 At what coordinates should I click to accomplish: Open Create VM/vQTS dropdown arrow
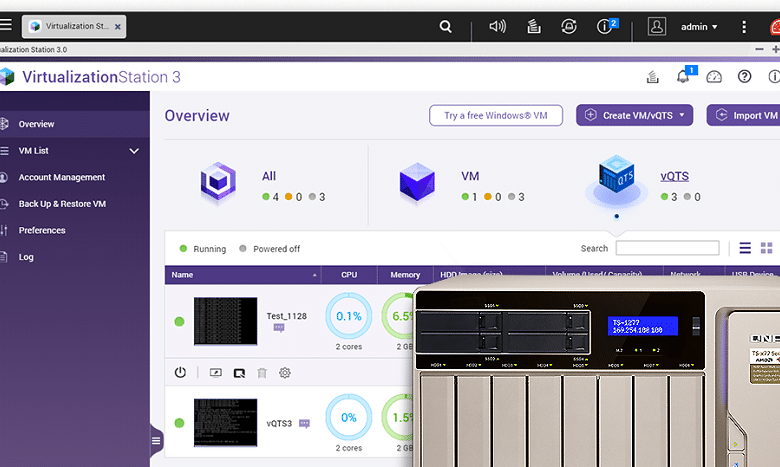click(682, 115)
